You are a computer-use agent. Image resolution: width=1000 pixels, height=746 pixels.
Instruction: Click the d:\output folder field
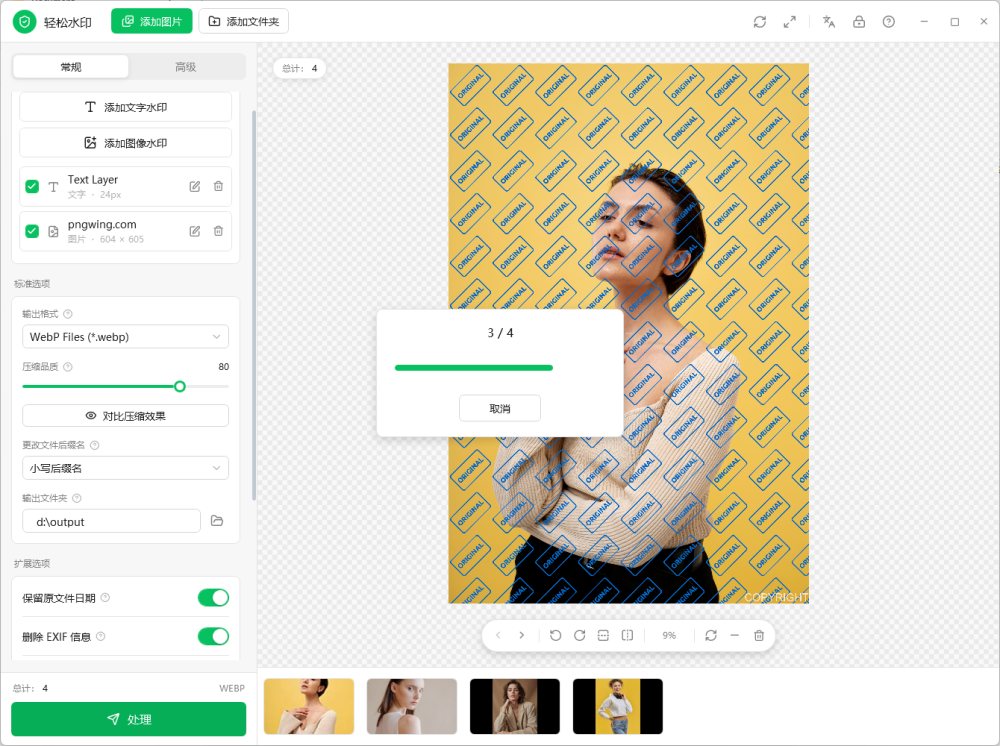click(112, 521)
